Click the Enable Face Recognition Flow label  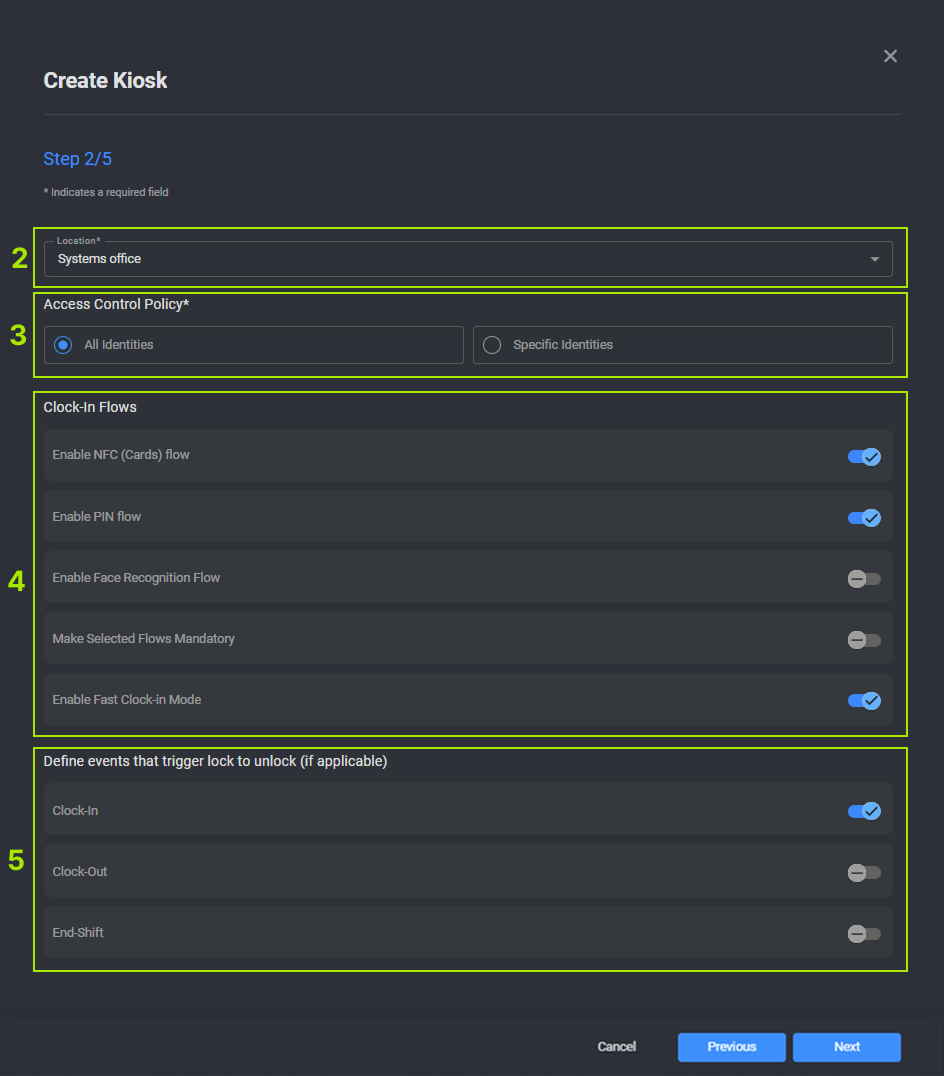pos(136,578)
